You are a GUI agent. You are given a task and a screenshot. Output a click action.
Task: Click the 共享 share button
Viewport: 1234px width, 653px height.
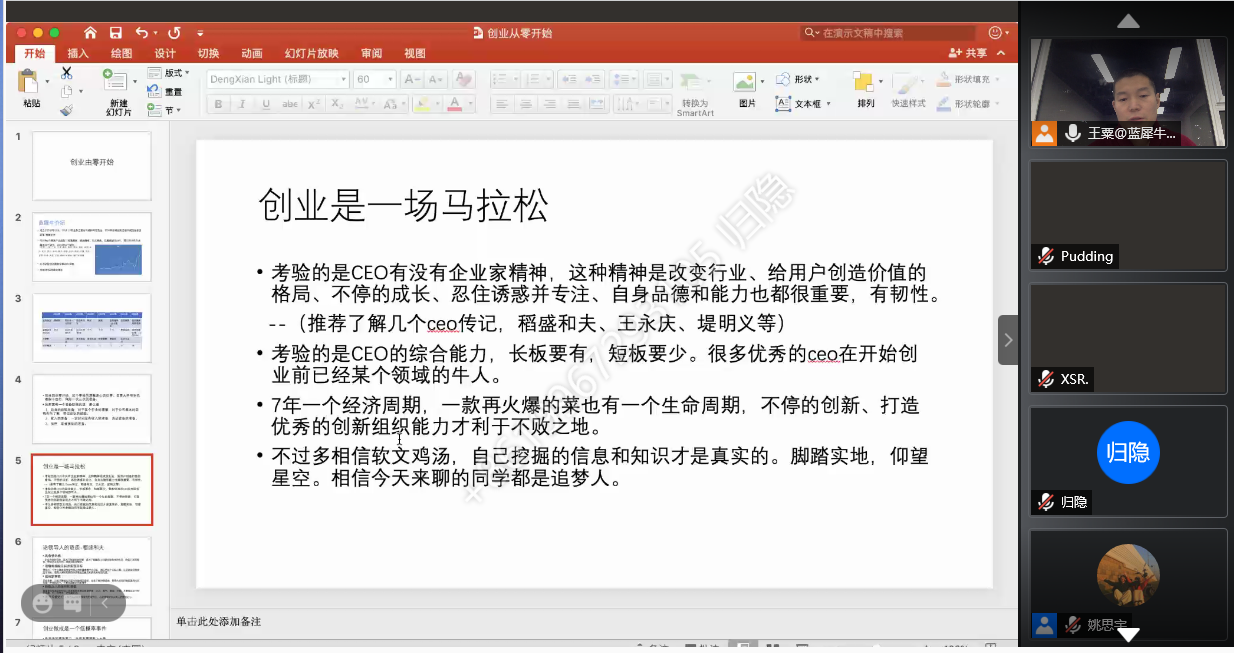pyautogui.click(x=968, y=54)
